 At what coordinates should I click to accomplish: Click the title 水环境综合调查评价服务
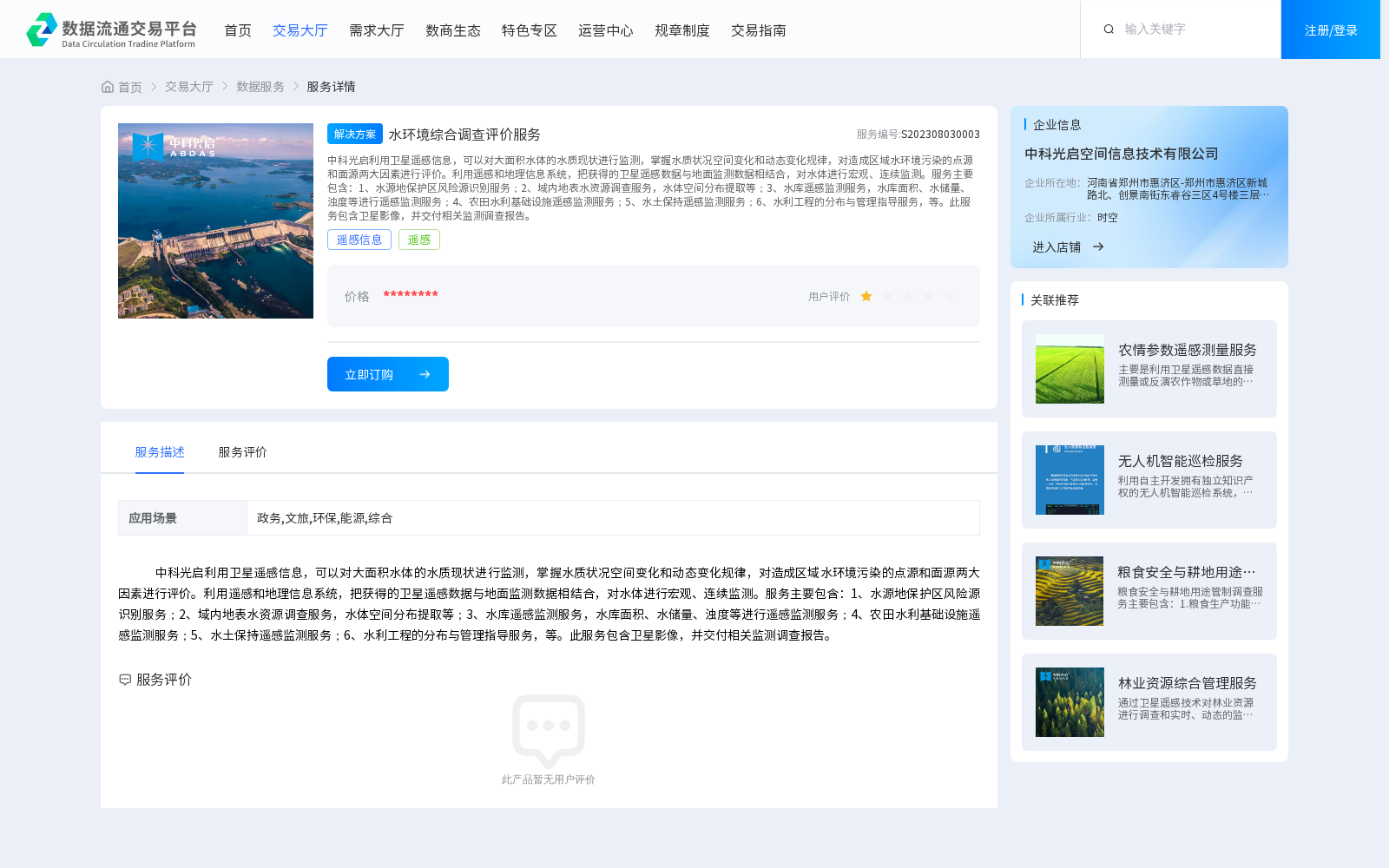[x=464, y=135]
